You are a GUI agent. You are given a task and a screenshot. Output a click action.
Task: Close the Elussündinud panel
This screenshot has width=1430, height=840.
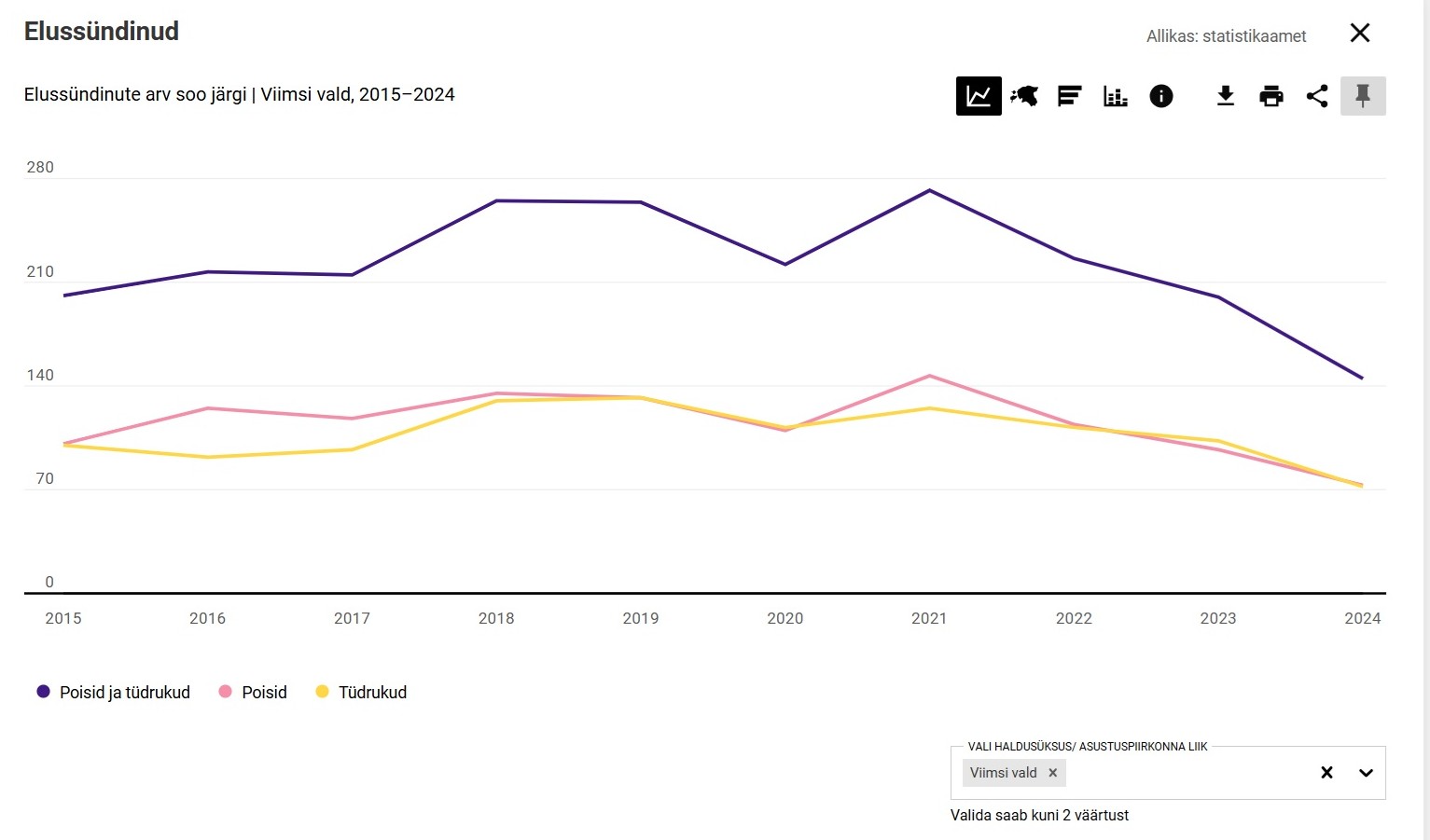(1360, 34)
